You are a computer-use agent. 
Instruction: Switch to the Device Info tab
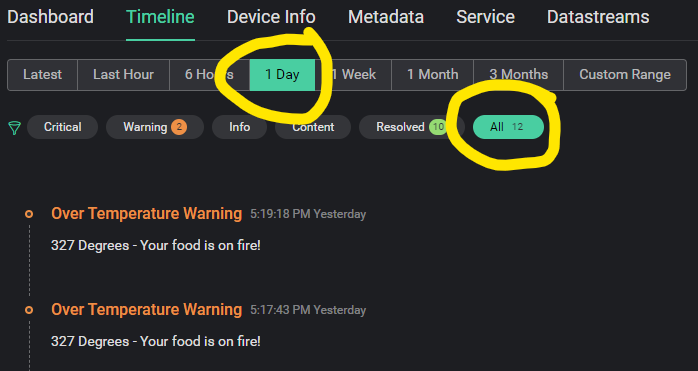(271, 17)
